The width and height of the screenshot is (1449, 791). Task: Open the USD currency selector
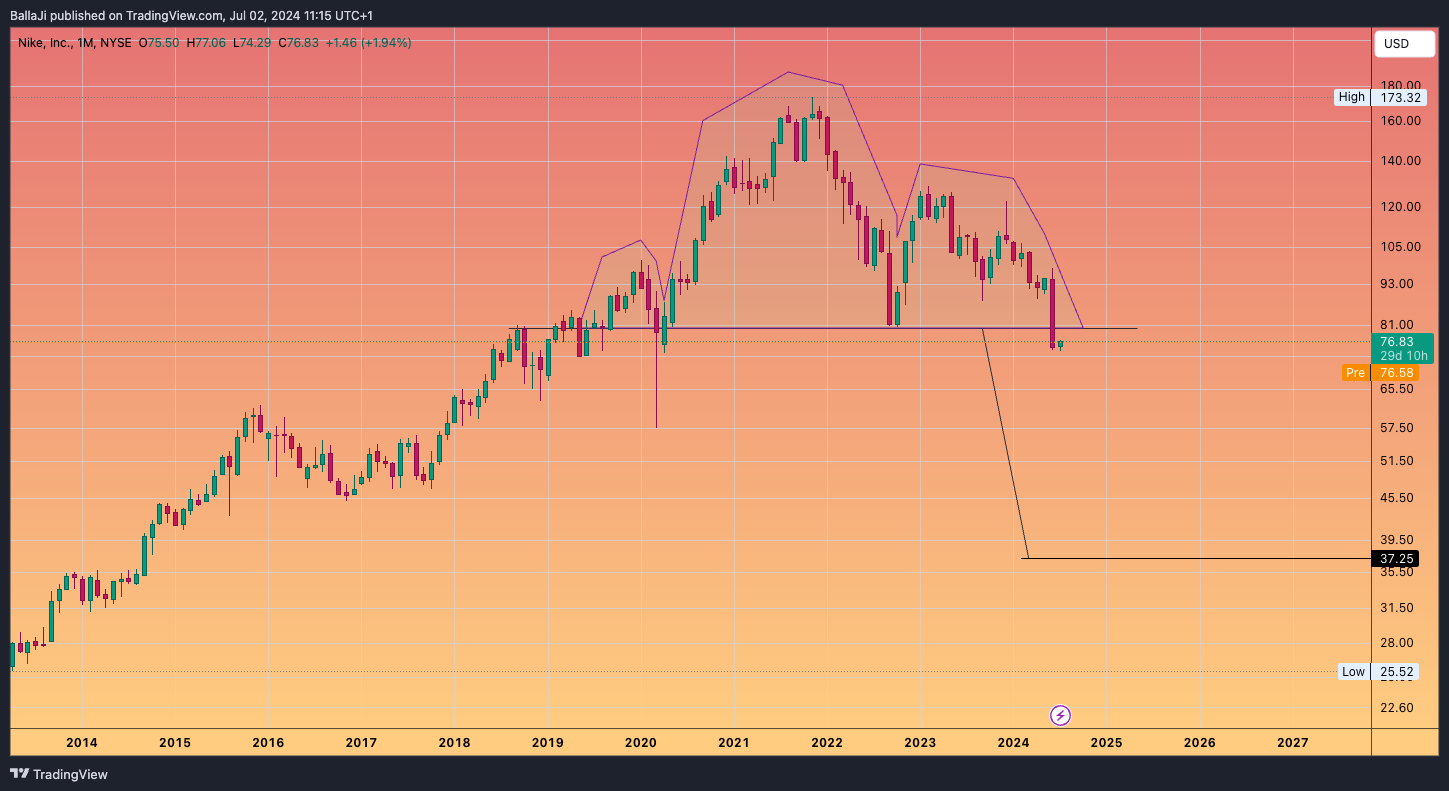1403,44
